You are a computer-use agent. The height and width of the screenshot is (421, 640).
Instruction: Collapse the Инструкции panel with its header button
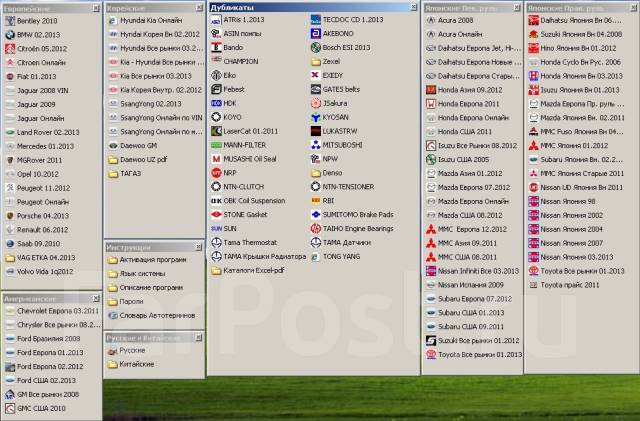point(198,246)
